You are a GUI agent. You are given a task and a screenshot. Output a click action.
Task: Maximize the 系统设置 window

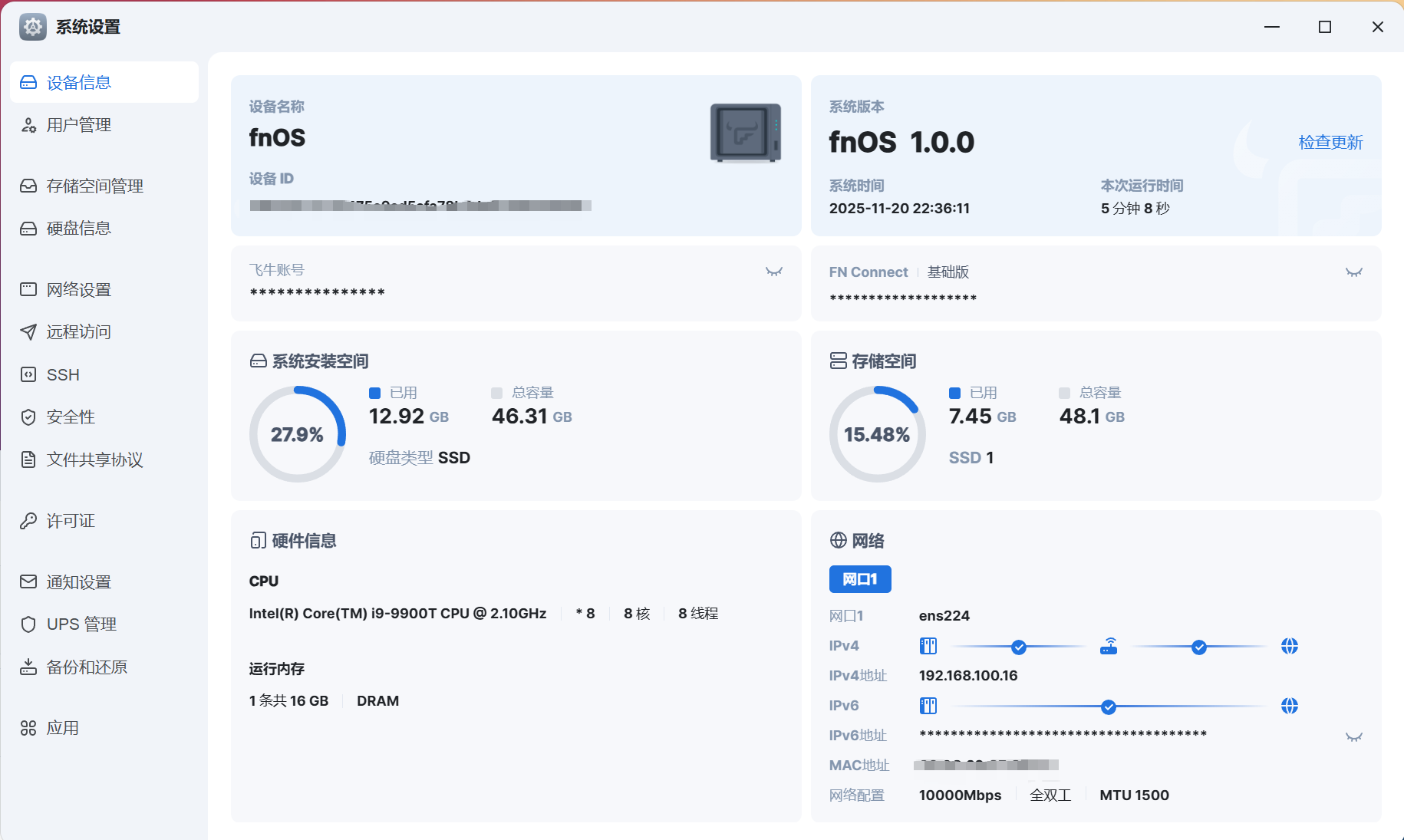click(x=1324, y=27)
